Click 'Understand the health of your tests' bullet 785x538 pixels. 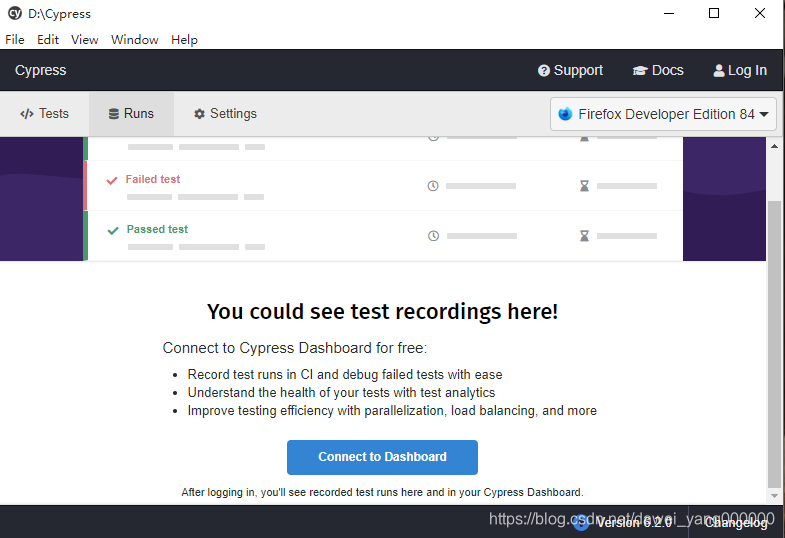[341, 392]
